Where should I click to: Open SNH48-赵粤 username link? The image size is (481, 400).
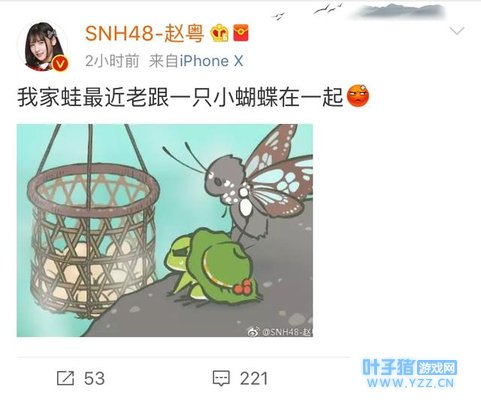coord(144,34)
